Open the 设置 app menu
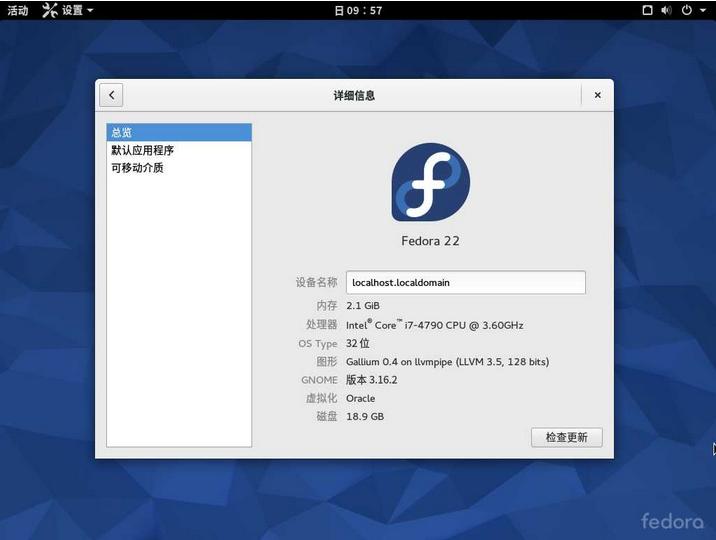 68,10
